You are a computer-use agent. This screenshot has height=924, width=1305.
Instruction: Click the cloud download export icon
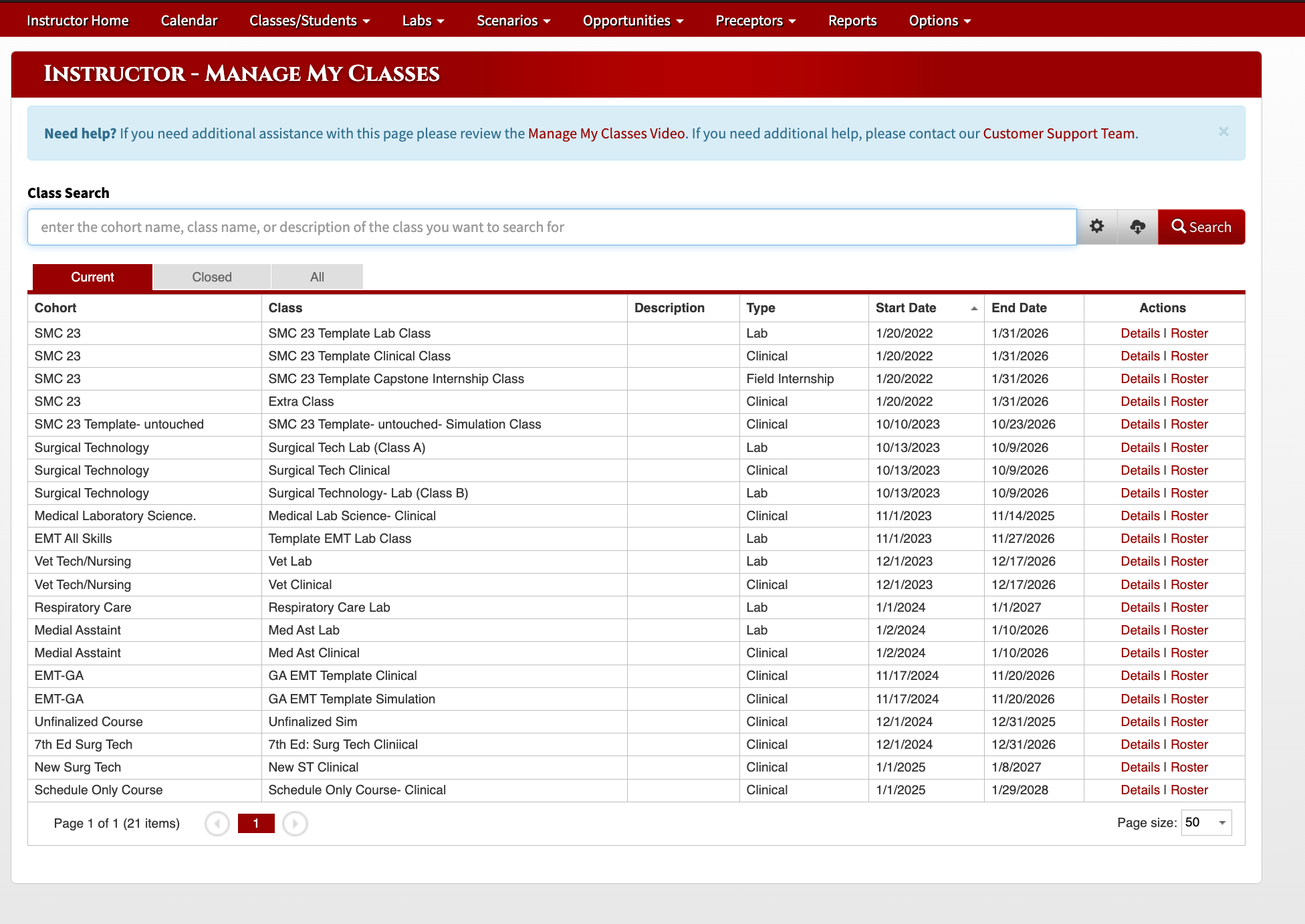pyautogui.click(x=1137, y=227)
